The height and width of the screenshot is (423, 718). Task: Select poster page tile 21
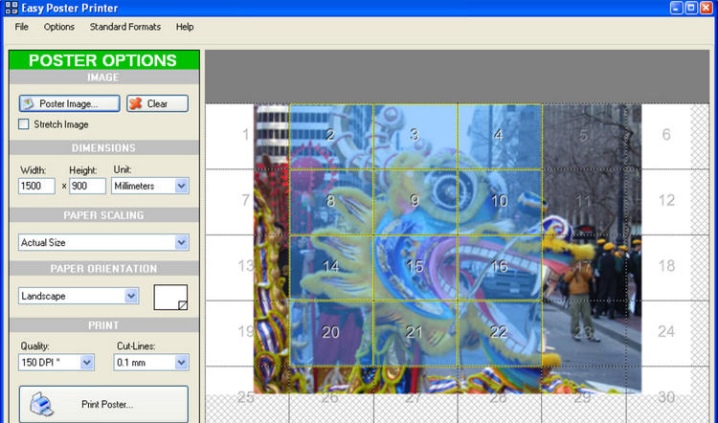(x=415, y=333)
